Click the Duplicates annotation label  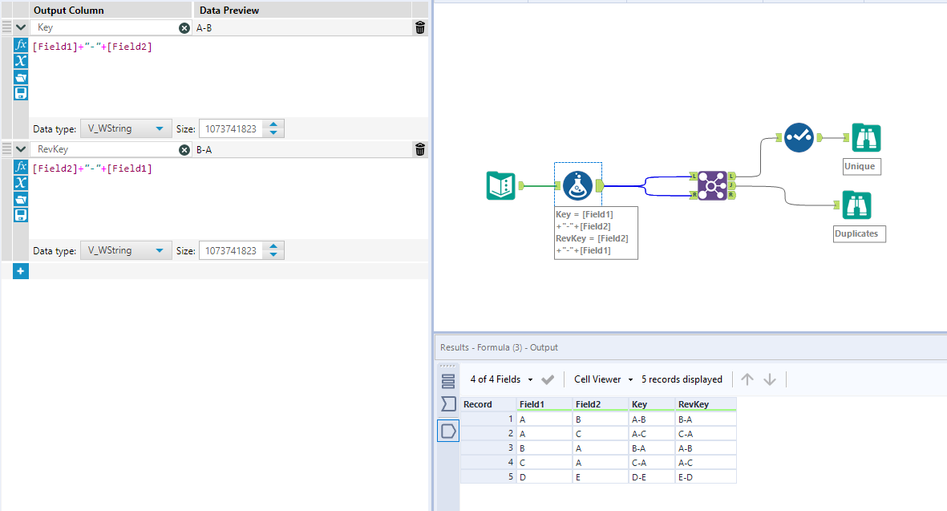(859, 234)
